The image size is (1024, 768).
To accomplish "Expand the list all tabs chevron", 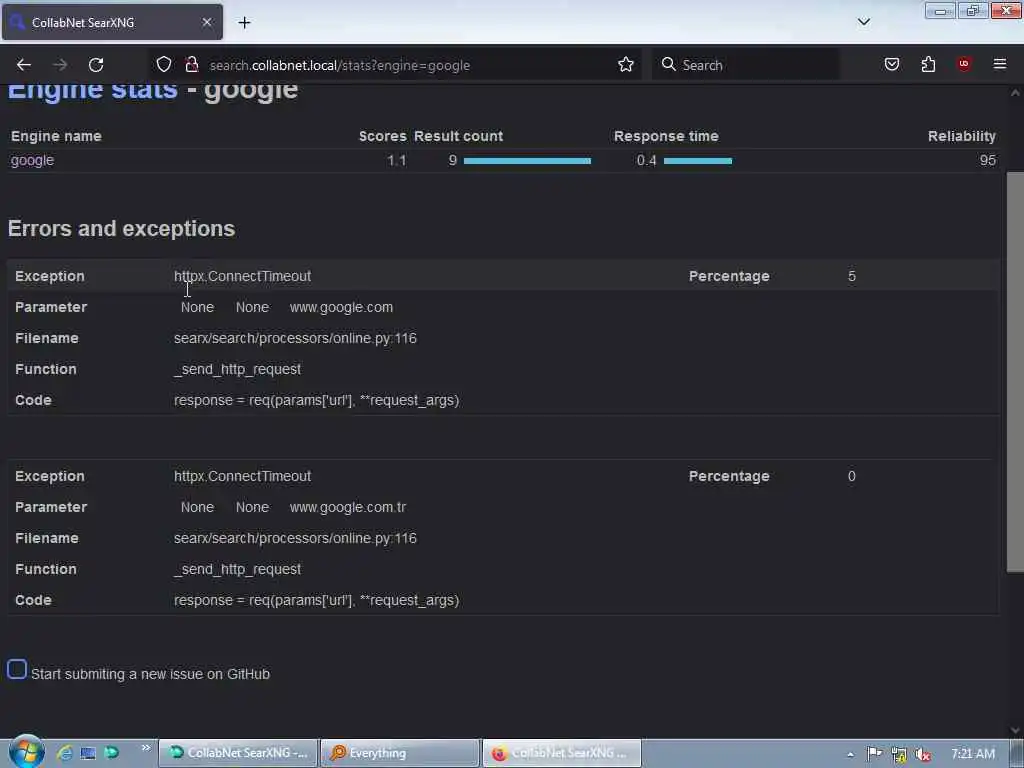I will 863,22.
